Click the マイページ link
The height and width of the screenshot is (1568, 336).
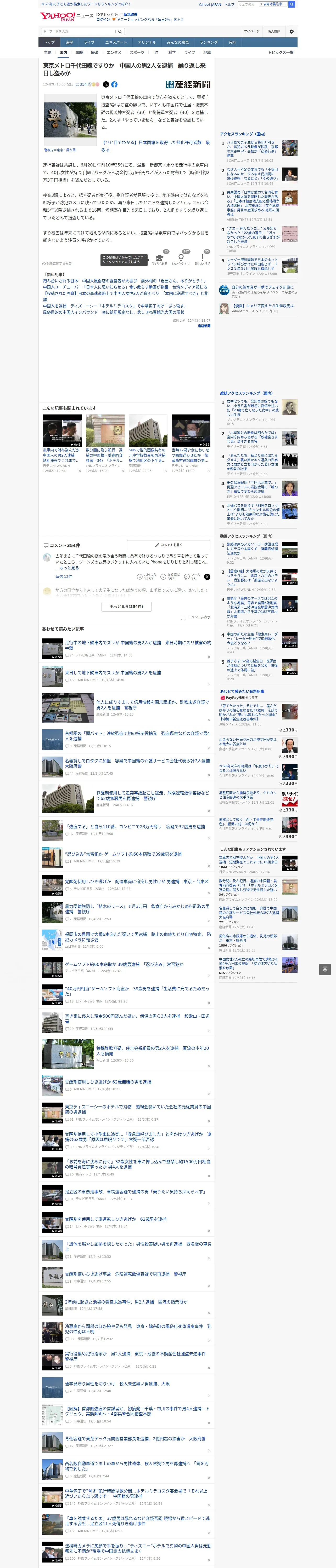coord(251,32)
